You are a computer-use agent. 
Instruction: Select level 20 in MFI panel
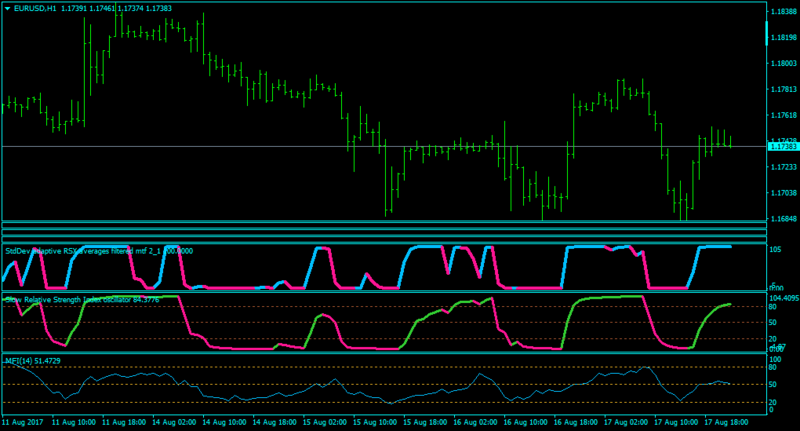point(772,402)
